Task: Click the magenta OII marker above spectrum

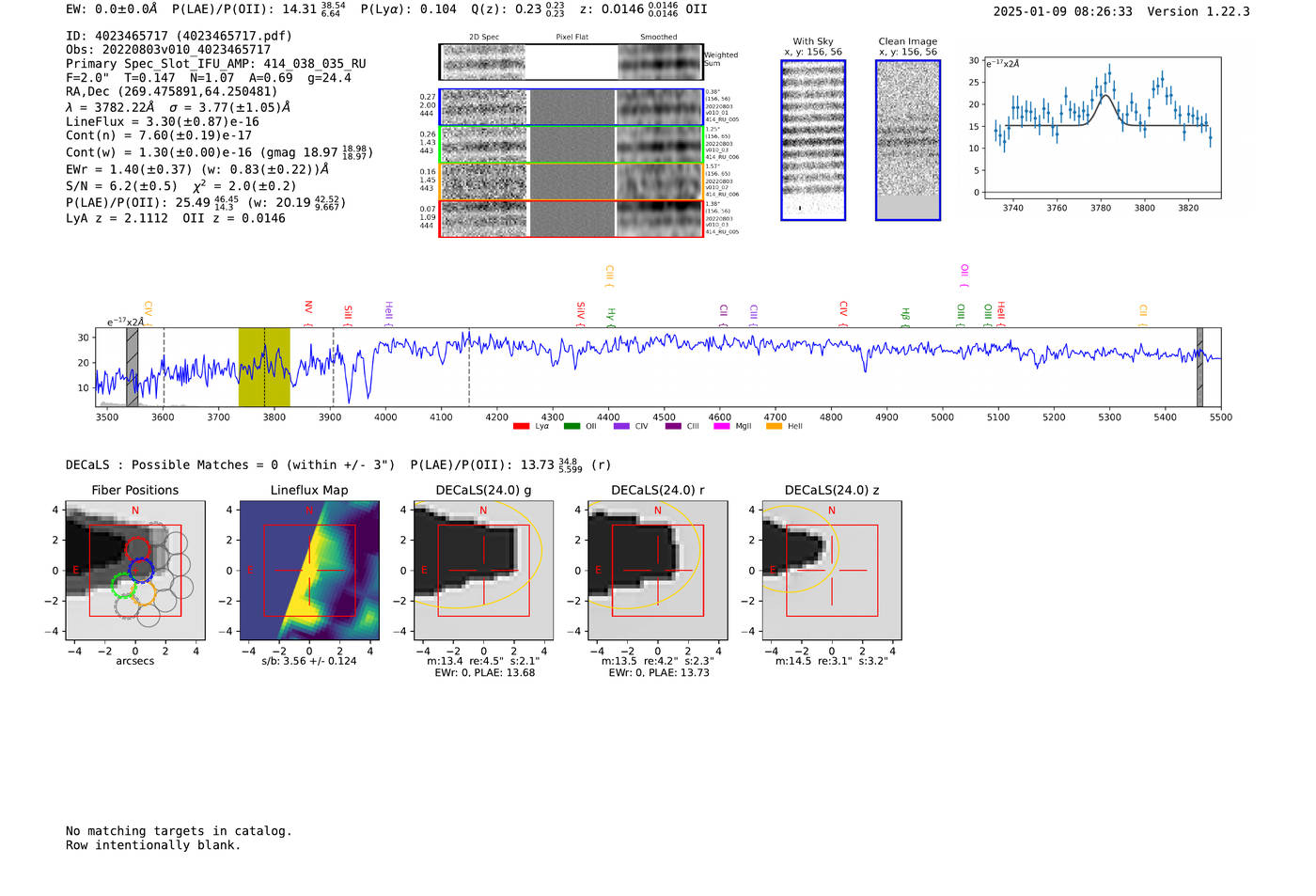Action: [964, 275]
